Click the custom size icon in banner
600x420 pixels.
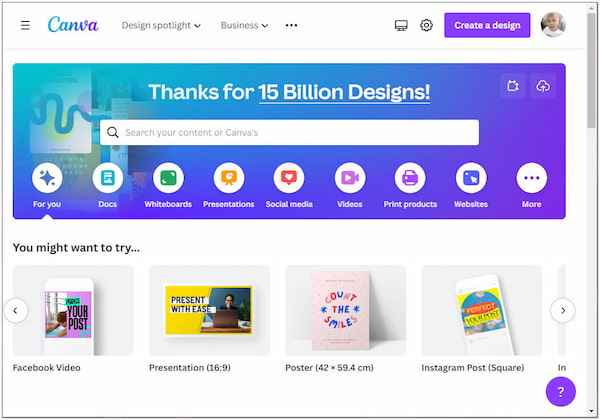(513, 86)
